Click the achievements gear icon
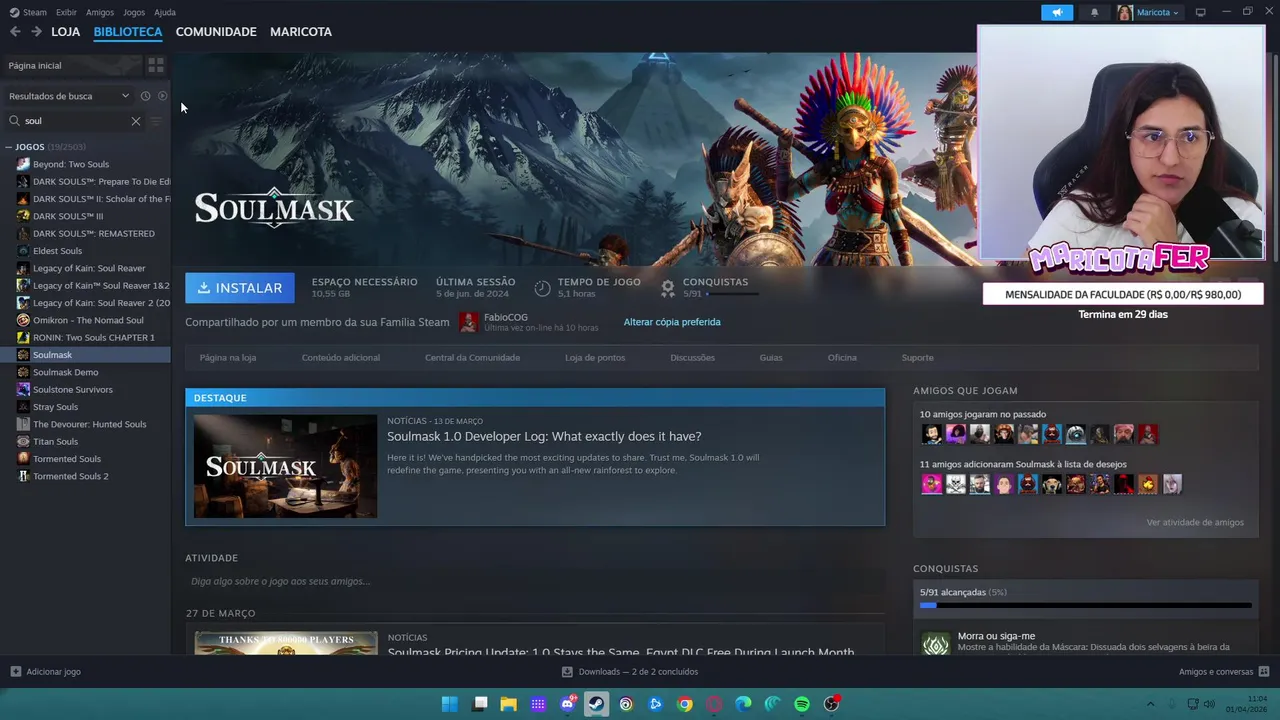 click(x=668, y=288)
